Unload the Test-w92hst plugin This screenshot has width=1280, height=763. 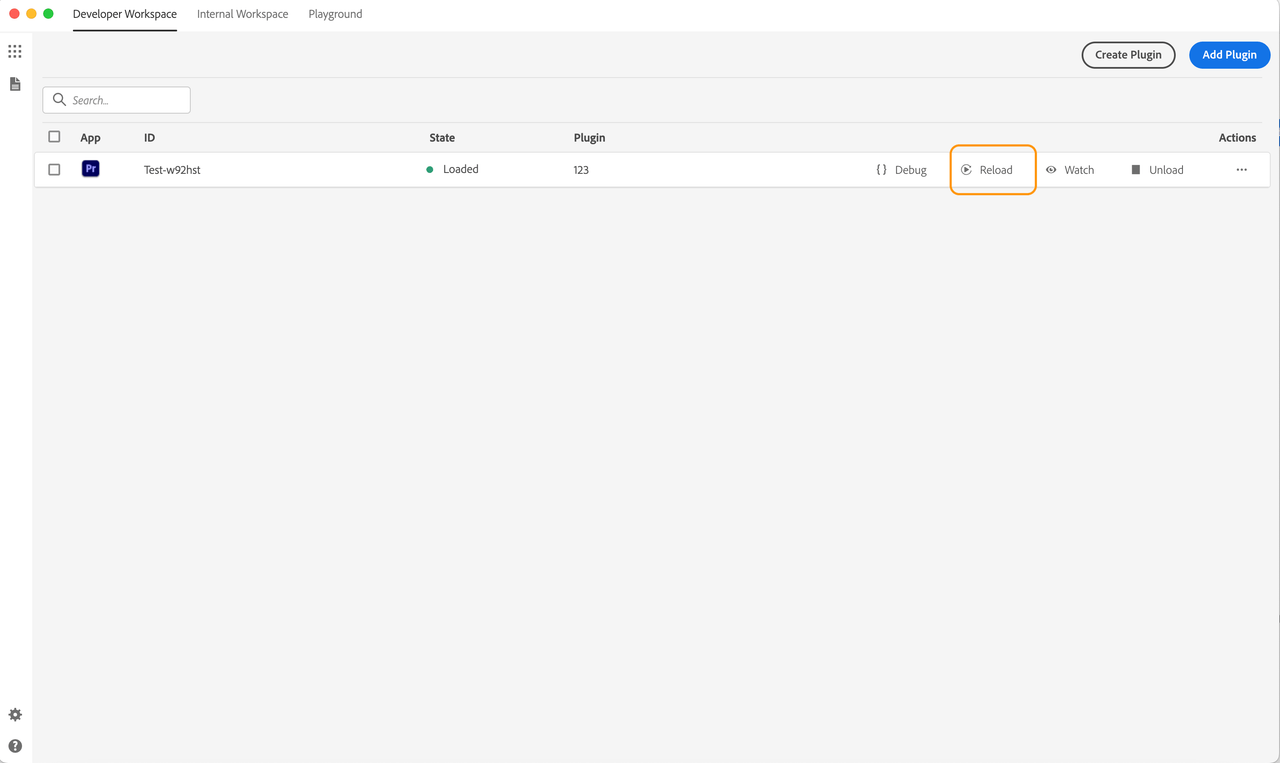click(x=1157, y=170)
